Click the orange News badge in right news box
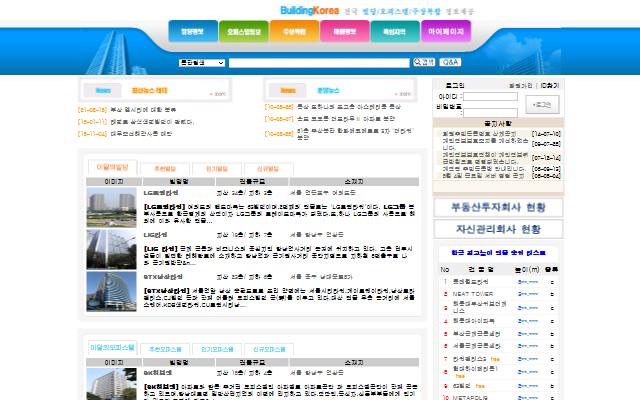Screen dimensions: 640x400 (x=288, y=91)
